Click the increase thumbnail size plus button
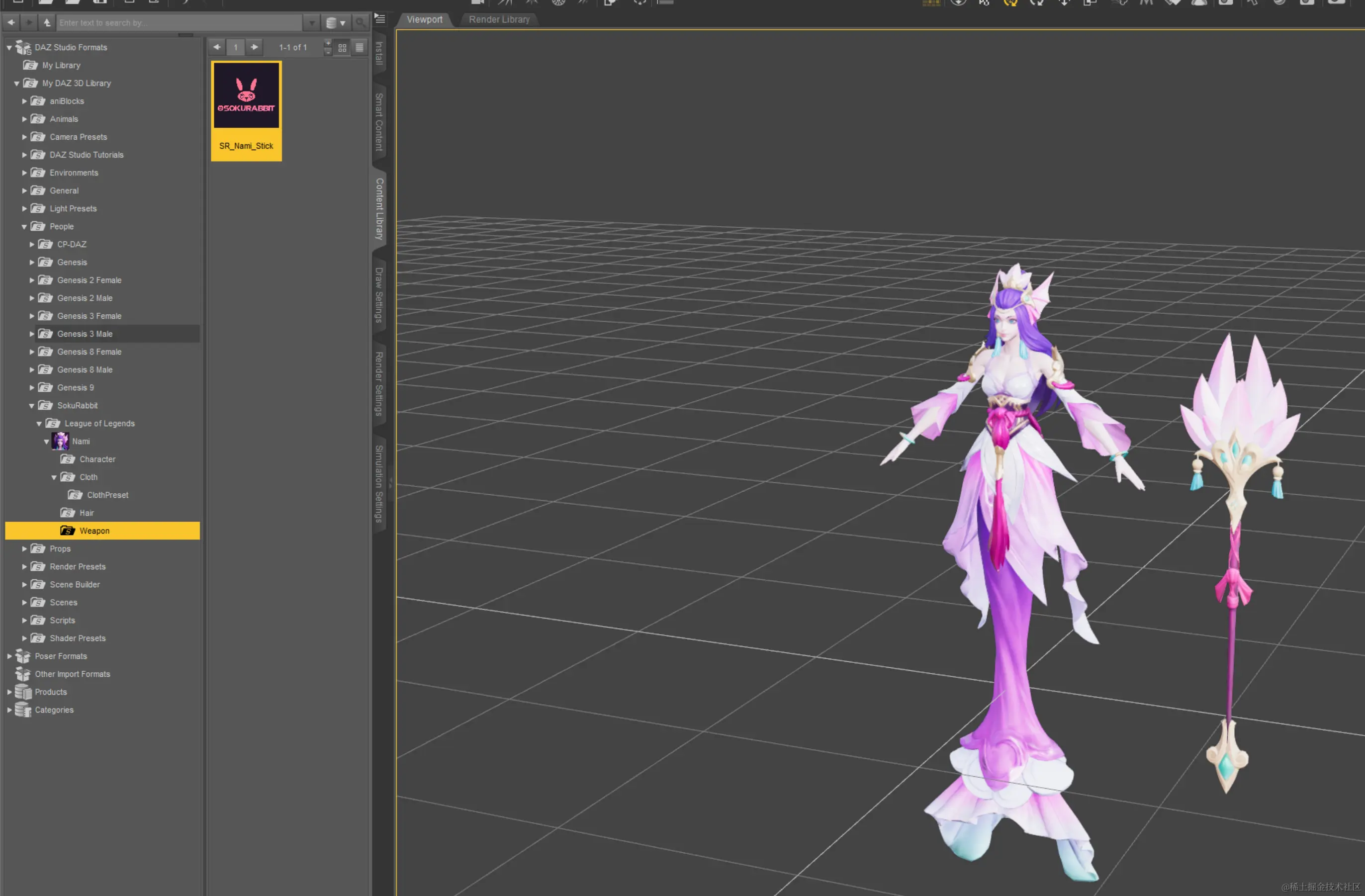Screen dimensions: 1365x896 click(x=328, y=43)
